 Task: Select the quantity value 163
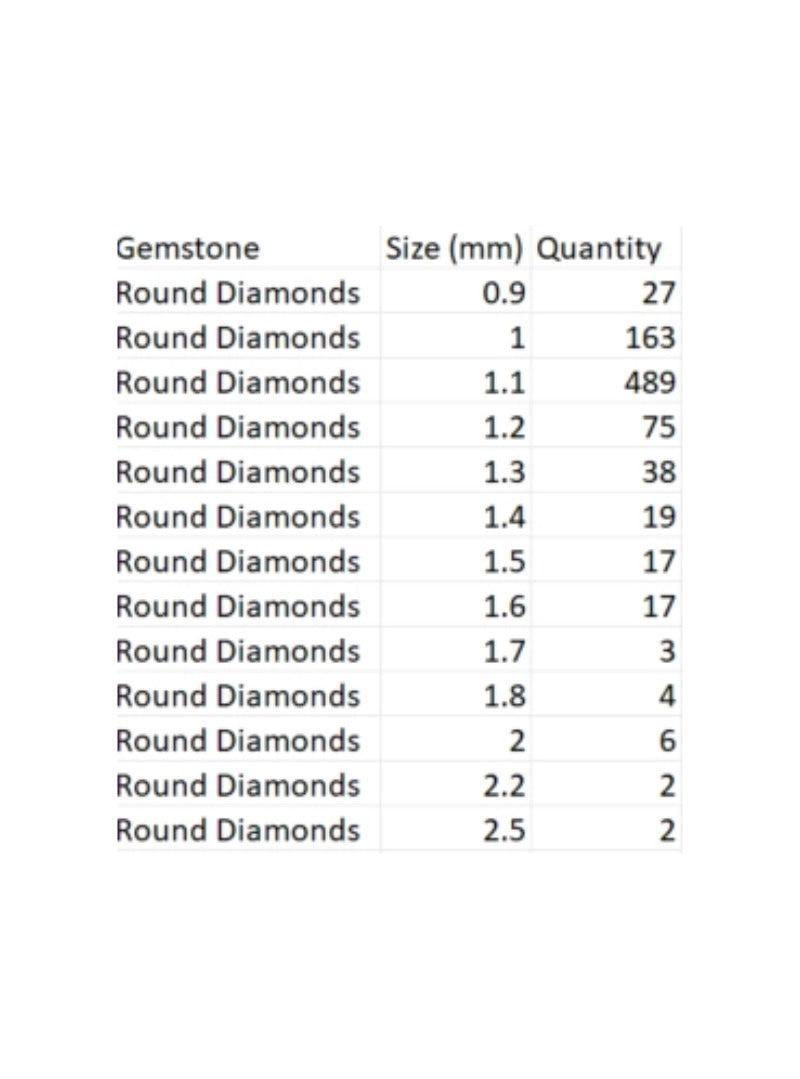650,338
